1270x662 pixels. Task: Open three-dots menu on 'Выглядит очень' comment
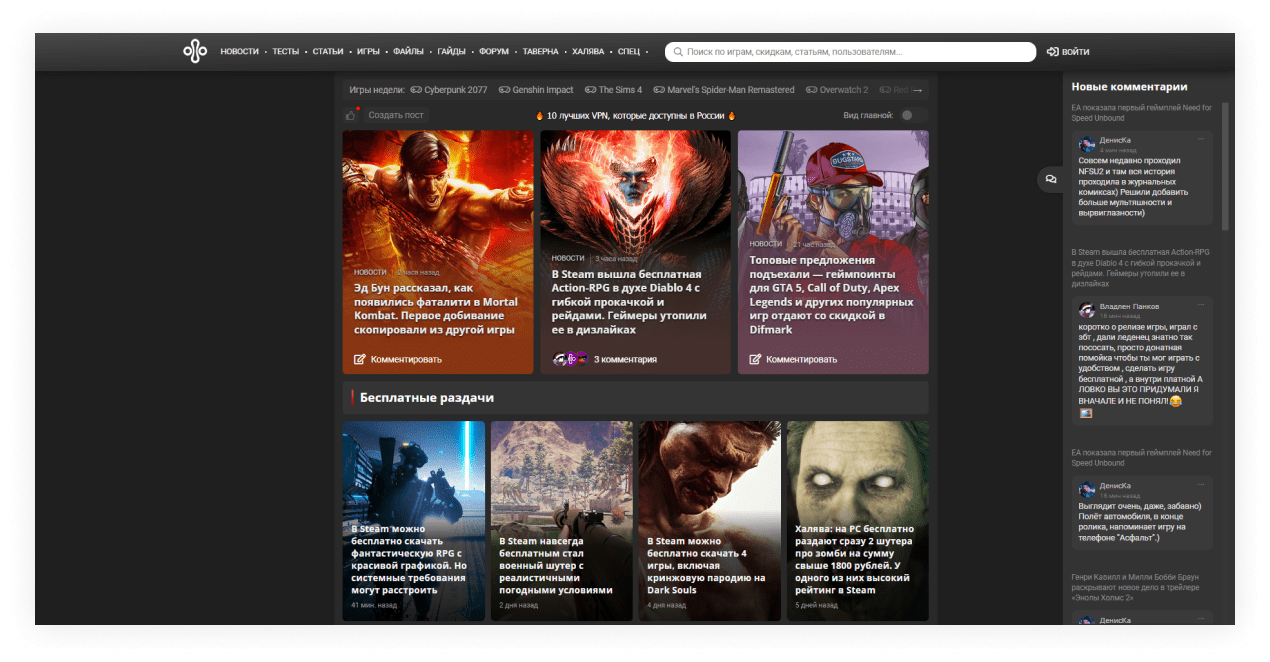[x=1201, y=484]
